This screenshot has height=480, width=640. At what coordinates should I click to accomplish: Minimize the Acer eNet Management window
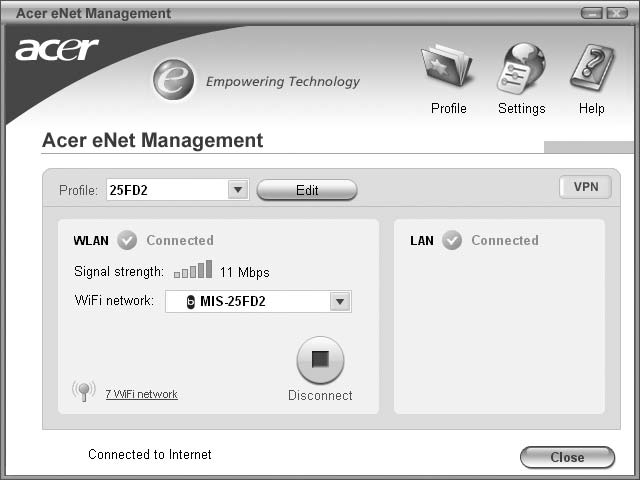coord(591,13)
